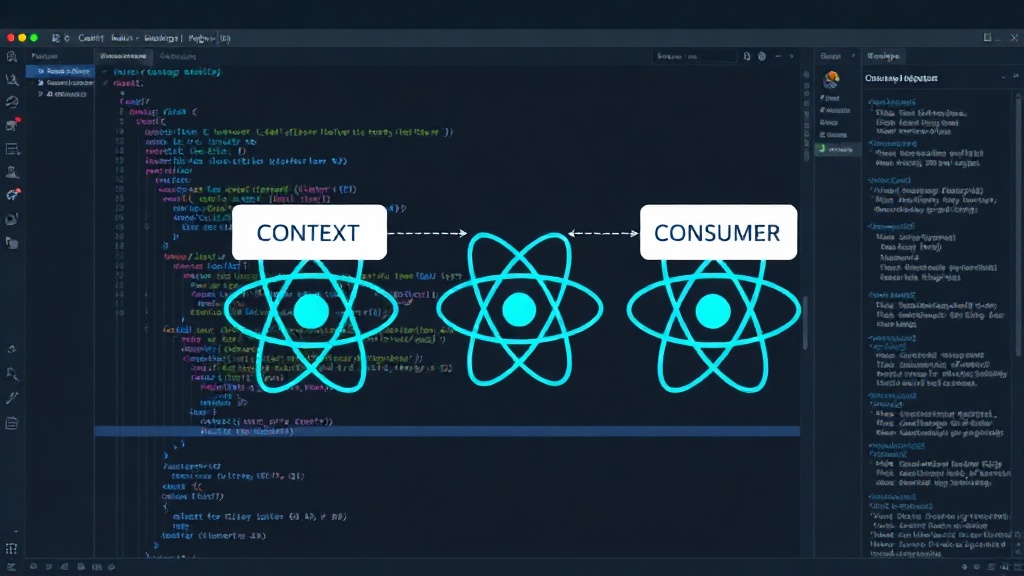Click the scrollbar of the right documentation panel
The width and height of the screenshot is (1024, 576).
[x=1017, y=225]
